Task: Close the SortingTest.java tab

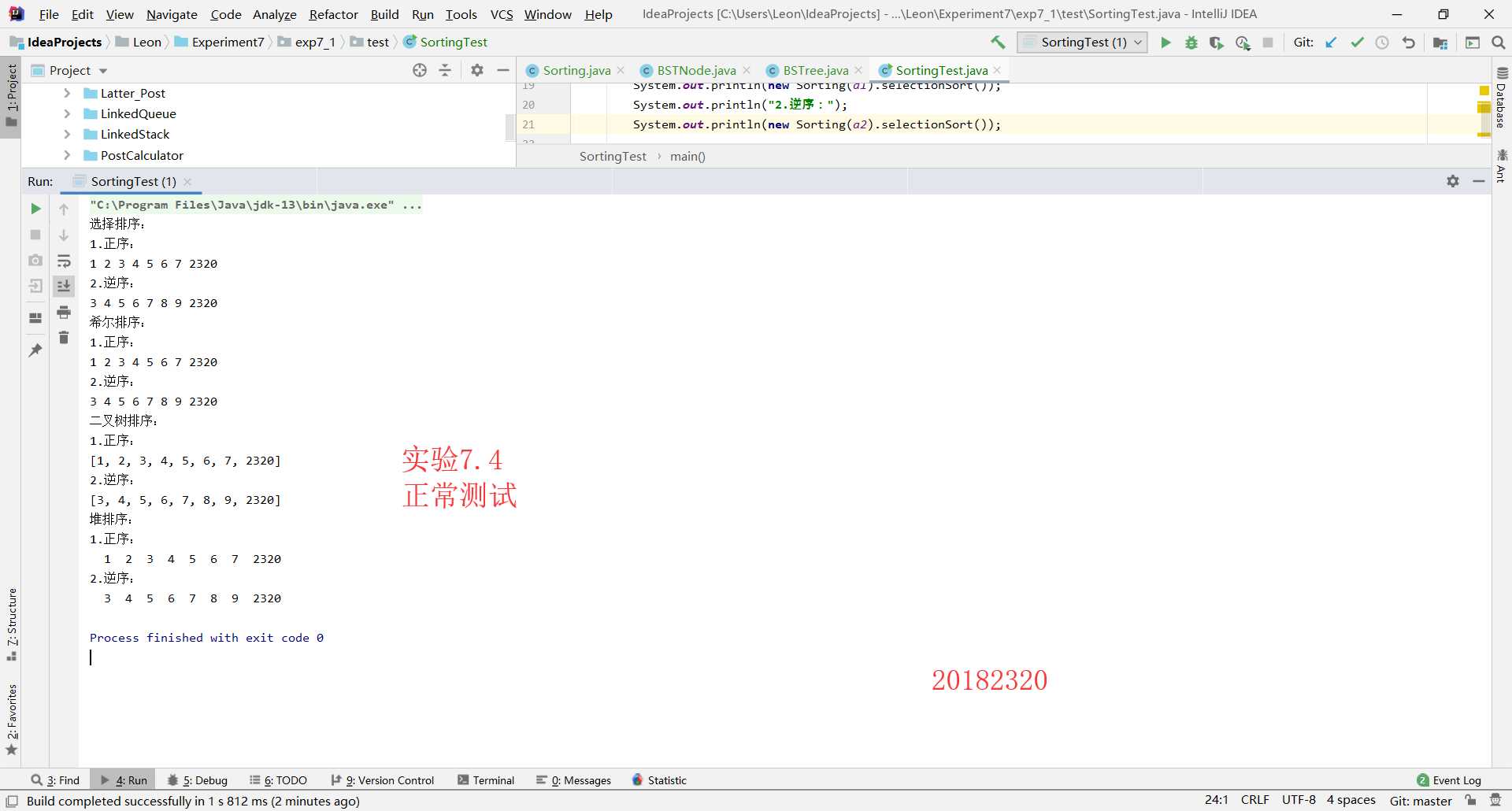Action: pyautogui.click(x=998, y=70)
